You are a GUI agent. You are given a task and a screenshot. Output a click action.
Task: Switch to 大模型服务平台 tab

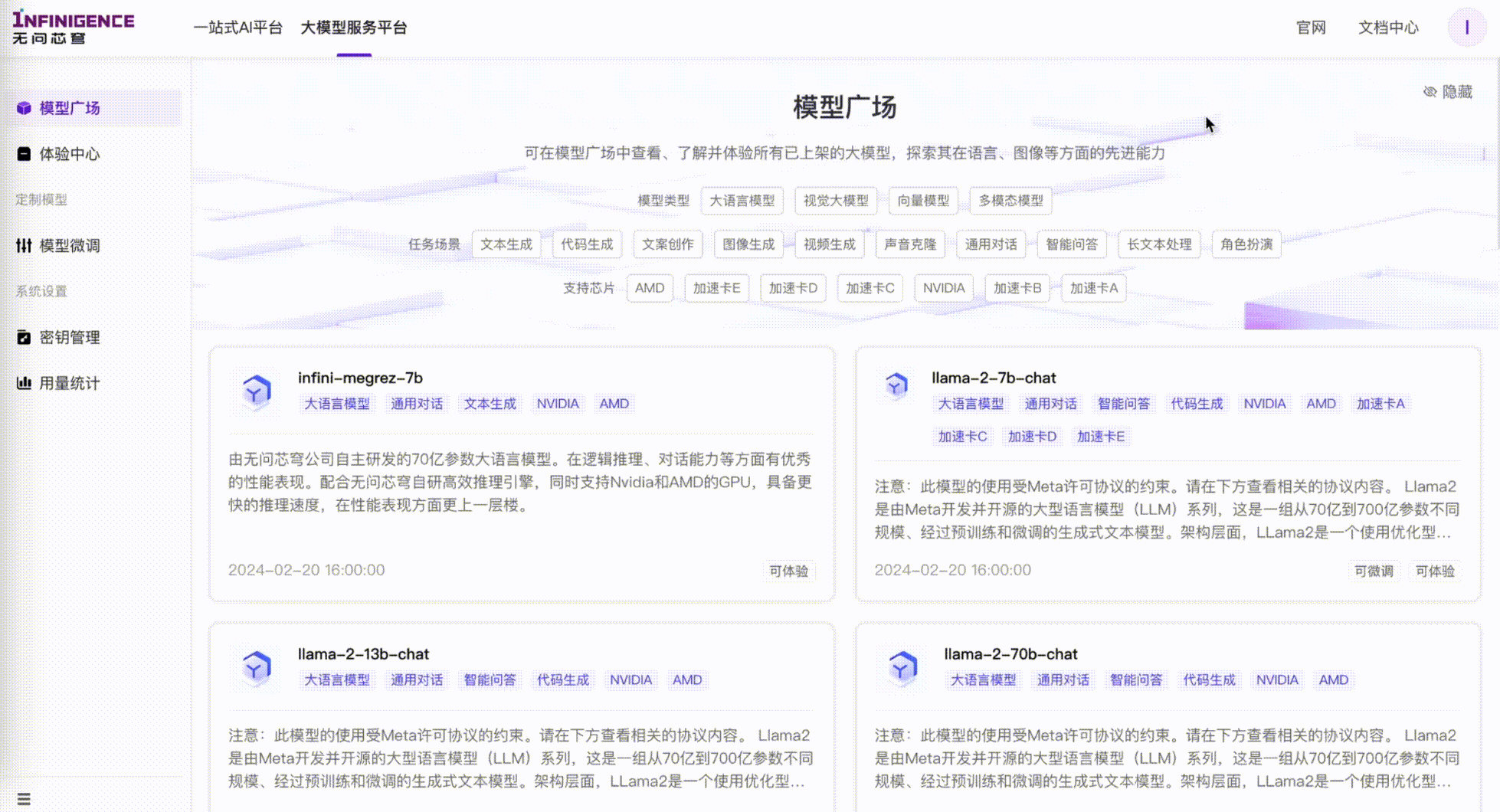tap(354, 28)
